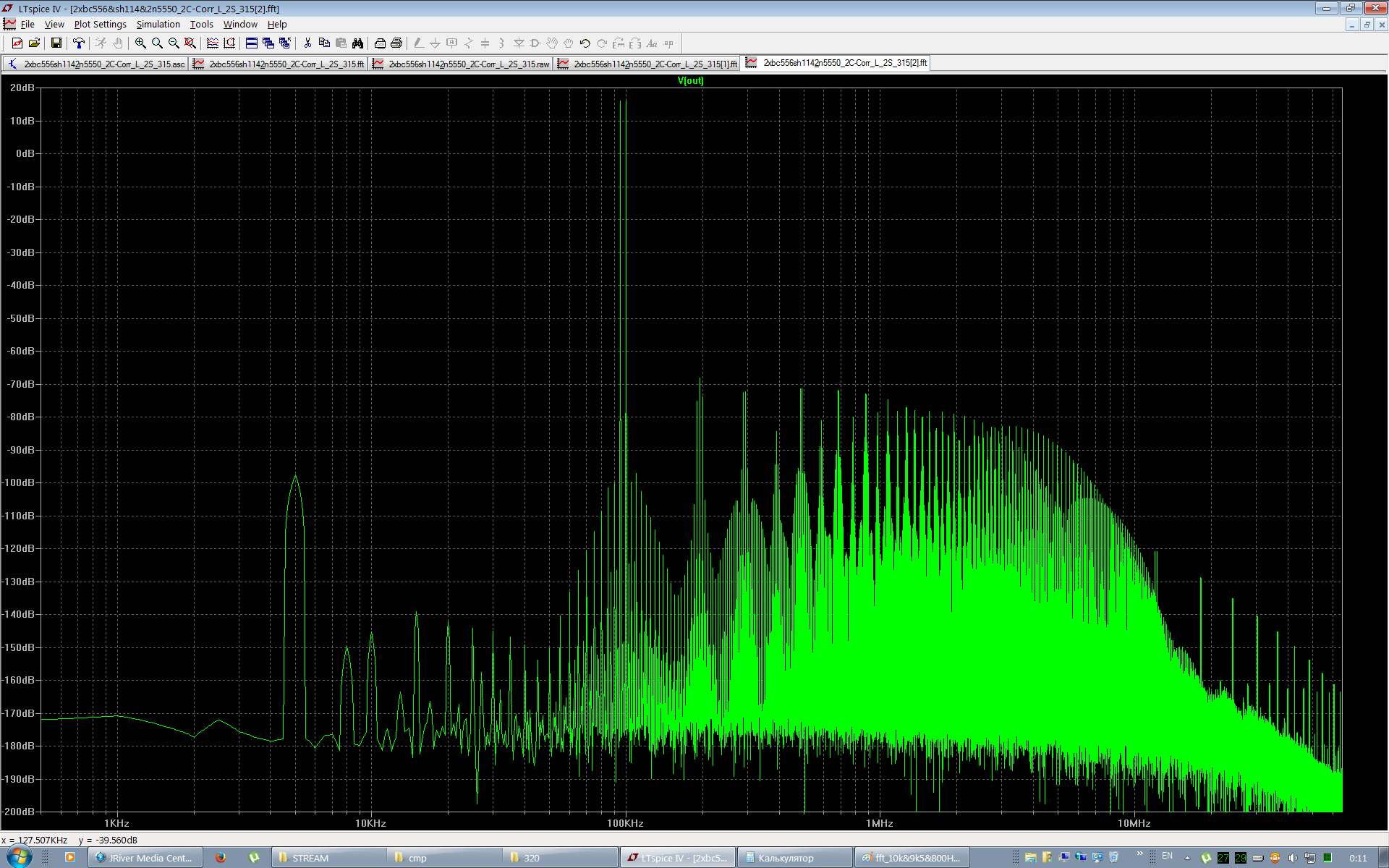Click the 100KHz frequency axis label
The height and width of the screenshot is (868, 1389).
click(625, 823)
